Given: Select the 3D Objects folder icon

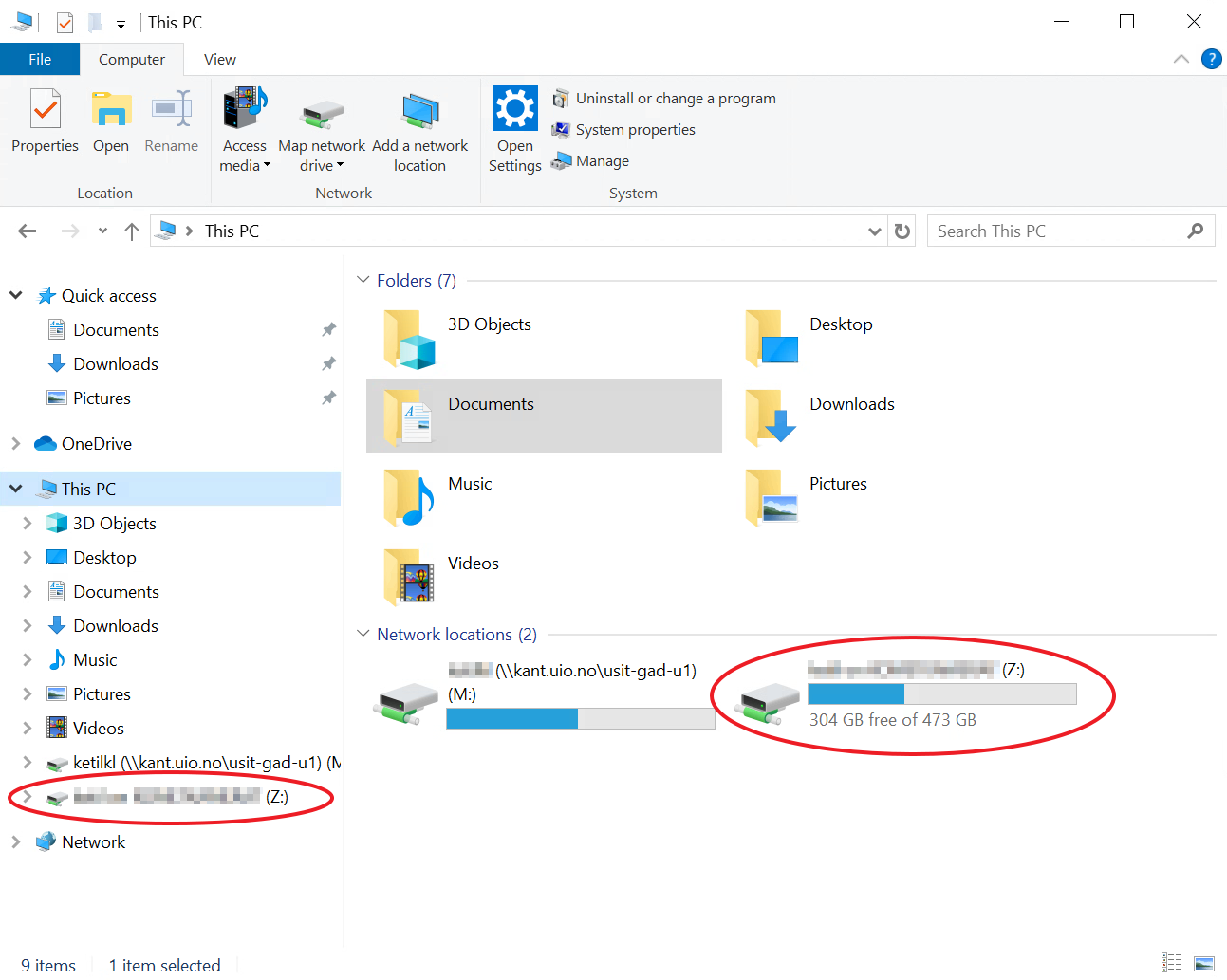Looking at the screenshot, I should [x=409, y=339].
